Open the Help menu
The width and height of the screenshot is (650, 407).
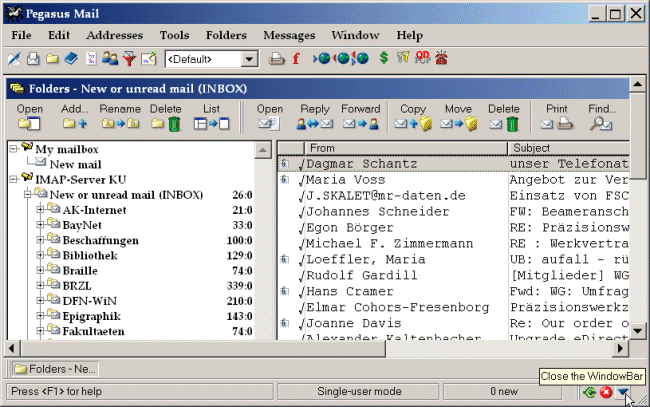pos(410,35)
